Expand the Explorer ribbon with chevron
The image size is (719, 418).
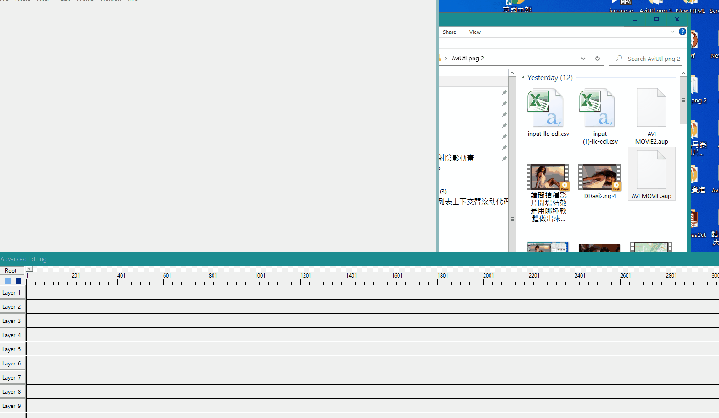tap(673, 32)
